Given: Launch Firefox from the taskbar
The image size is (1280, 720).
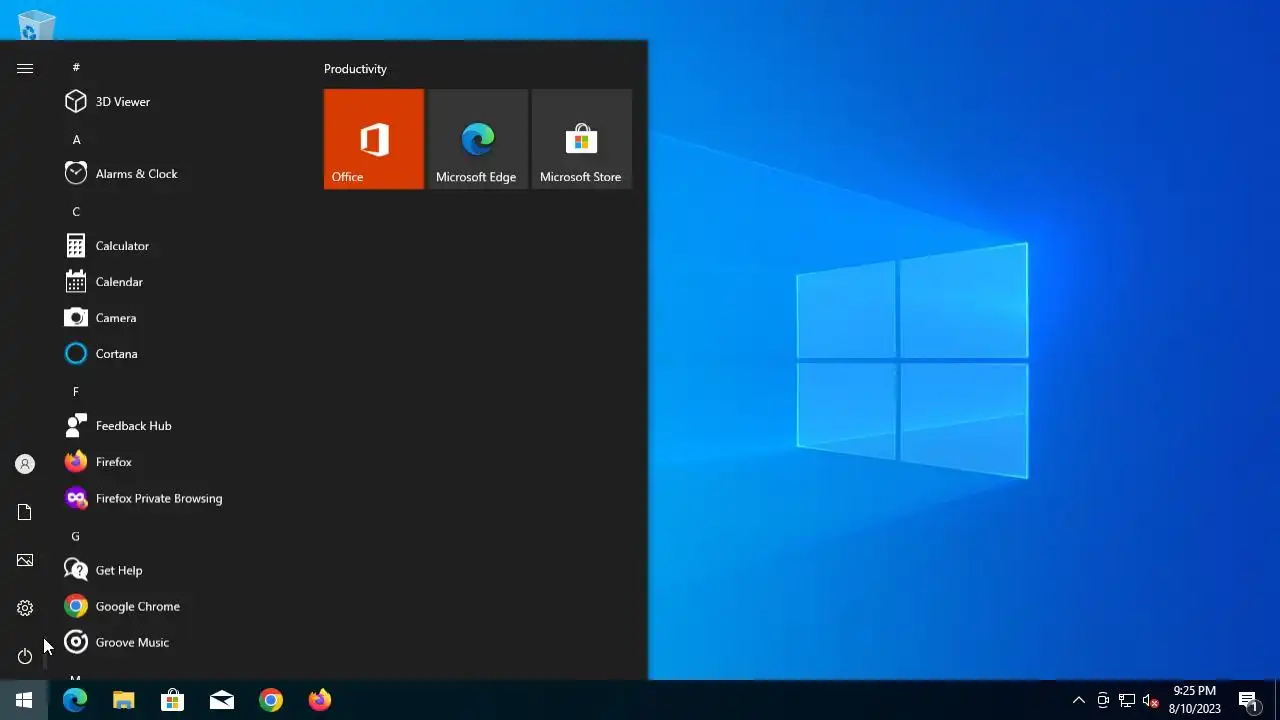Looking at the screenshot, I should tap(320, 700).
